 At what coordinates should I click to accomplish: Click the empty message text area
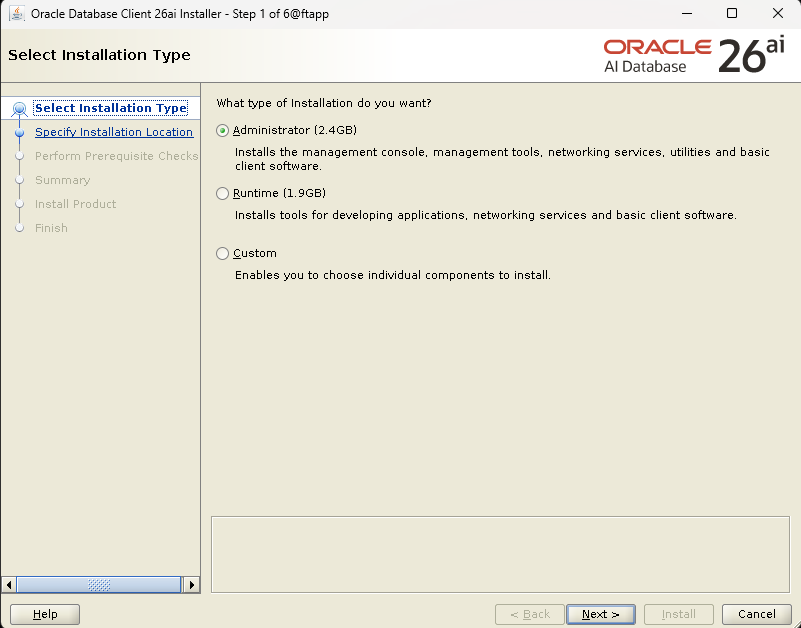click(x=500, y=554)
